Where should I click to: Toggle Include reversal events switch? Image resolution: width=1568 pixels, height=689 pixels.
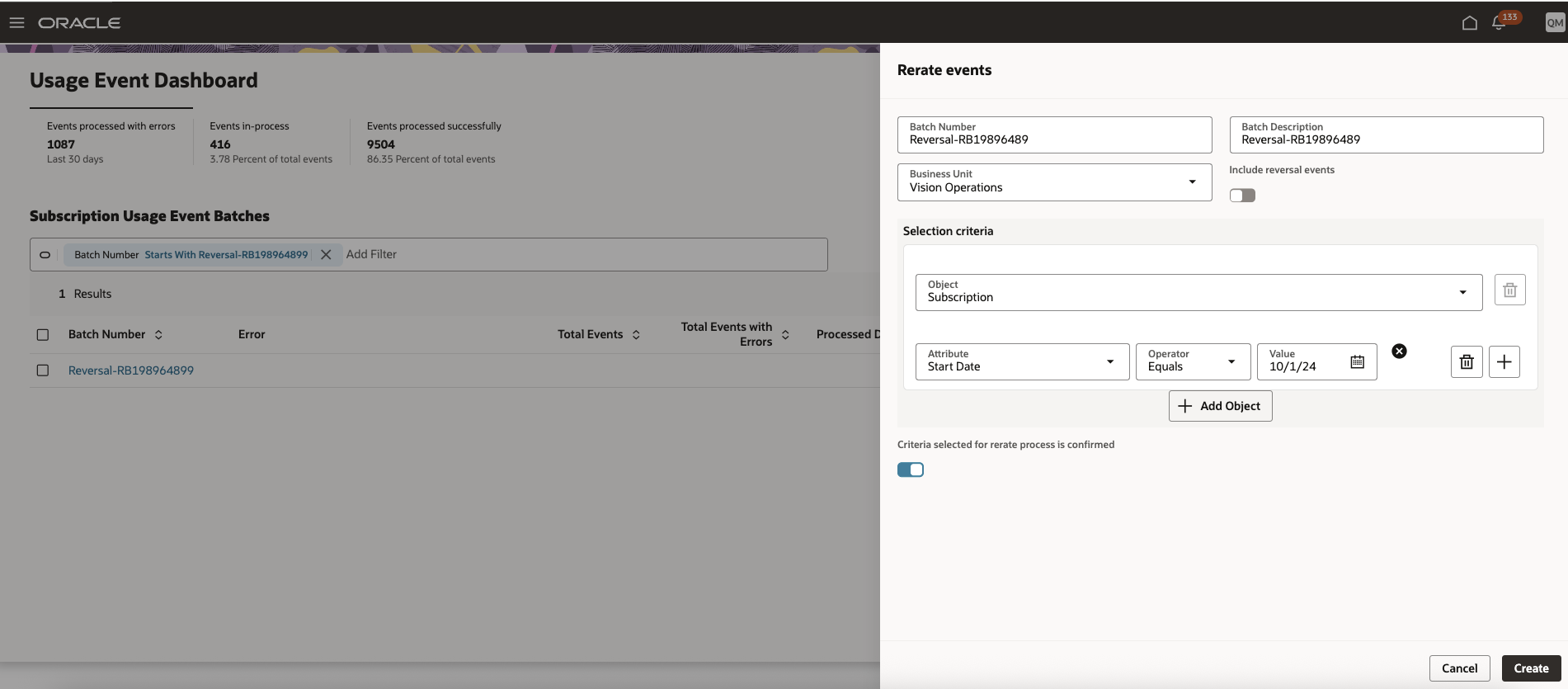pyautogui.click(x=1242, y=196)
